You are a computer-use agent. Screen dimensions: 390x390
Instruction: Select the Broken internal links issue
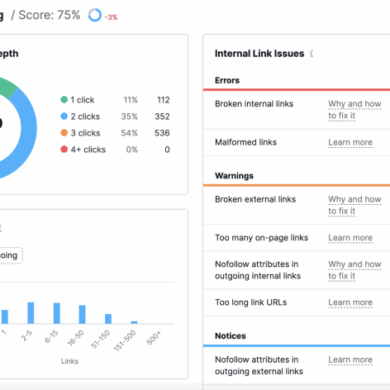254,104
